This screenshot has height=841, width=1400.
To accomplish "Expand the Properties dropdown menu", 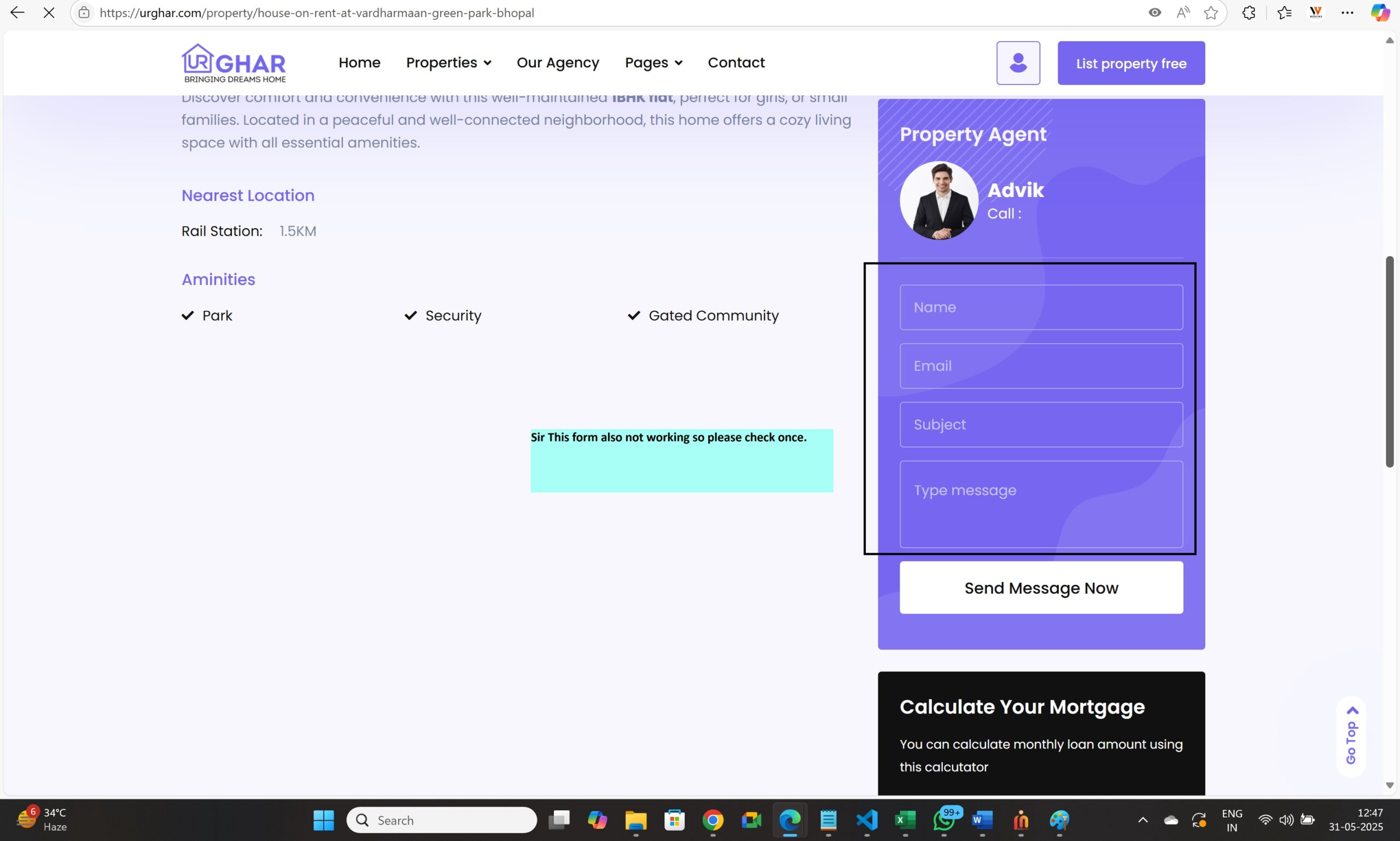I will pos(448,62).
